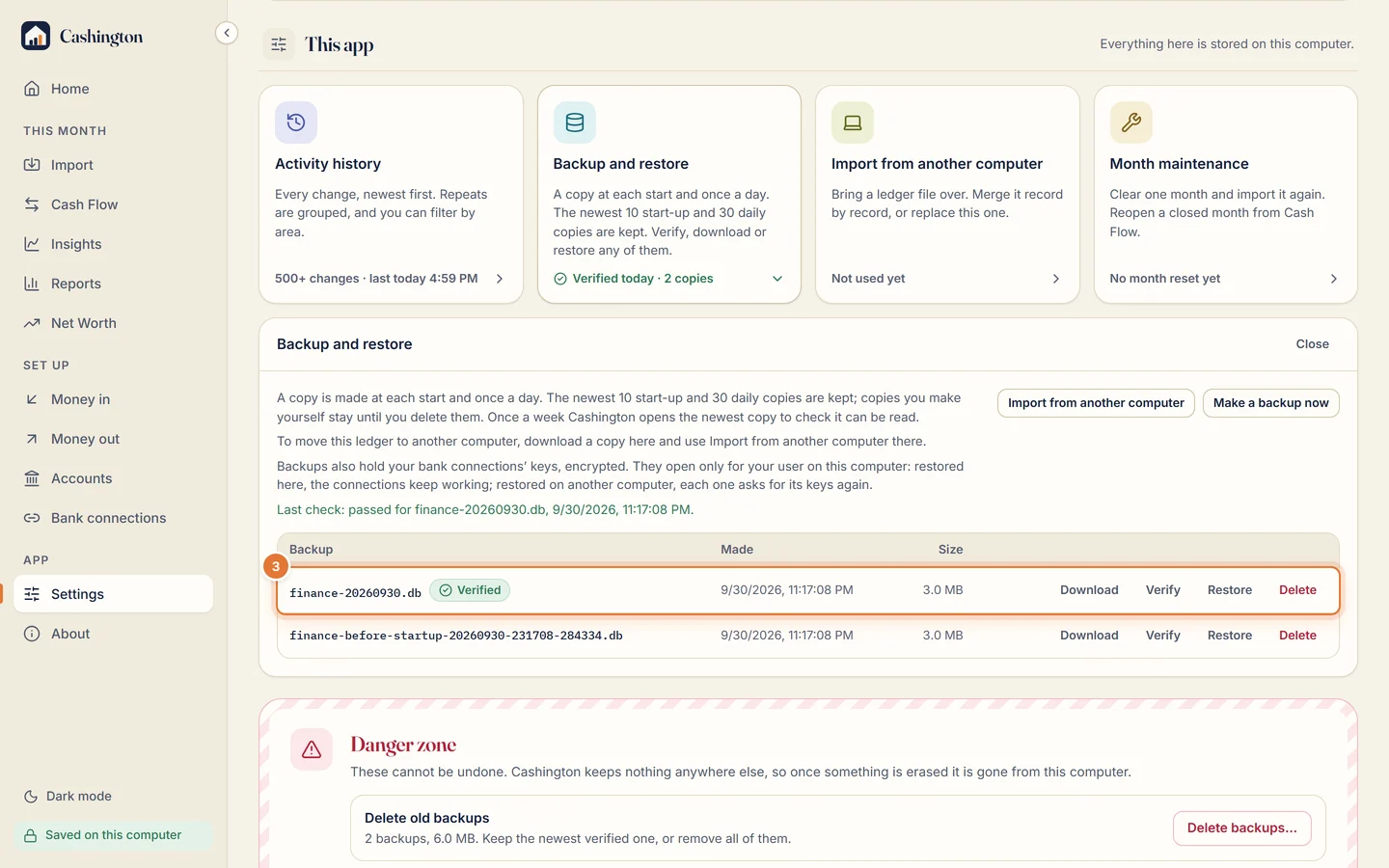Viewport: 1389px width, 868px height.
Task: Toggle Dark mode
Action: pyautogui.click(x=68, y=797)
